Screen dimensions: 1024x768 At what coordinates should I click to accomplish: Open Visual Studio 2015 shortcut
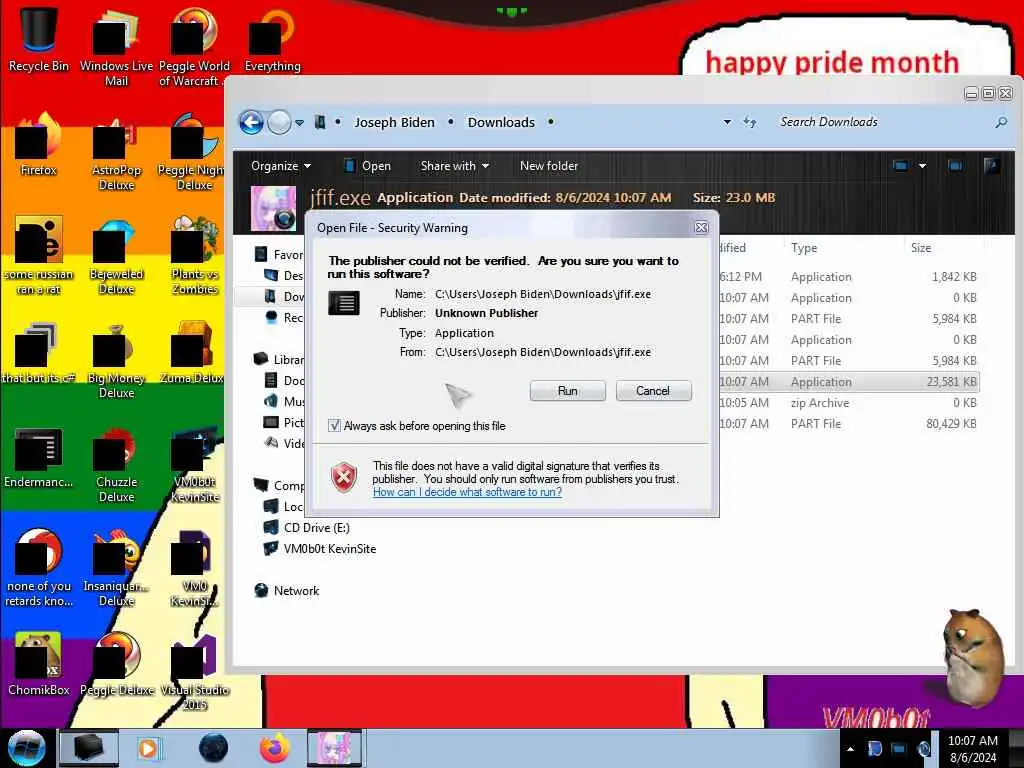[x=194, y=673]
